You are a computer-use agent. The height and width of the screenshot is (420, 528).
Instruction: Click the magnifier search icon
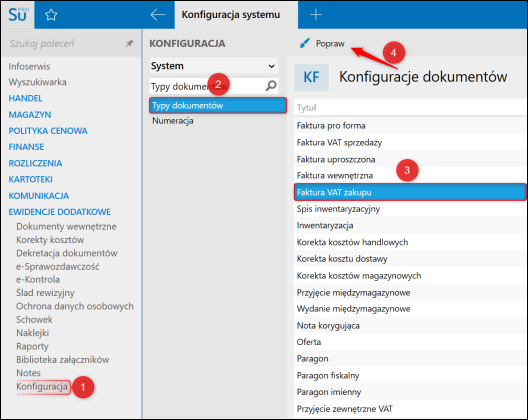(x=271, y=86)
